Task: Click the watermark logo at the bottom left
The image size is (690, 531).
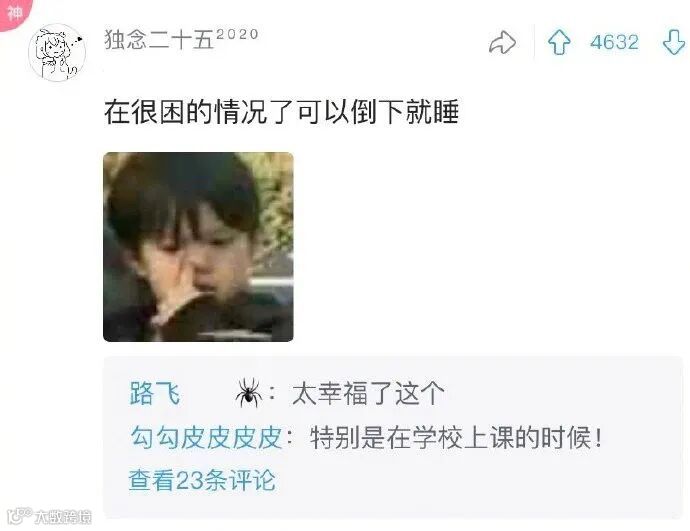Action: click(20, 516)
